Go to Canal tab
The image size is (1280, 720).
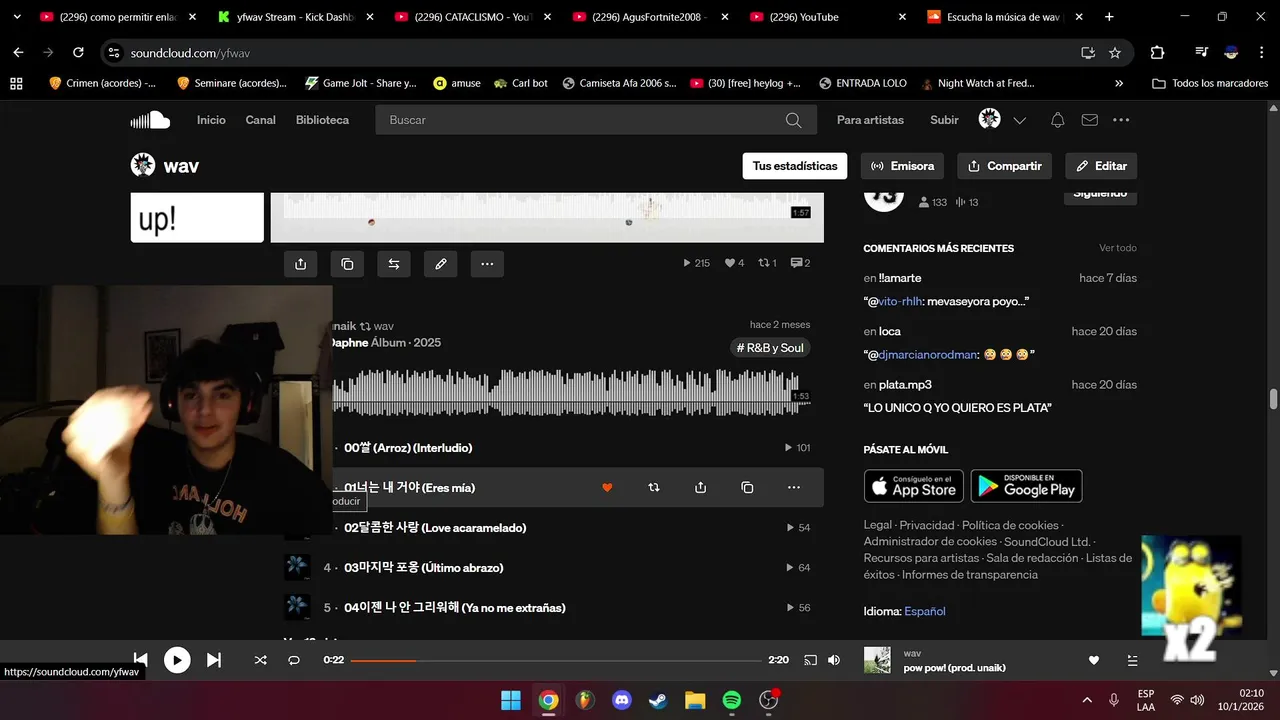(x=260, y=120)
